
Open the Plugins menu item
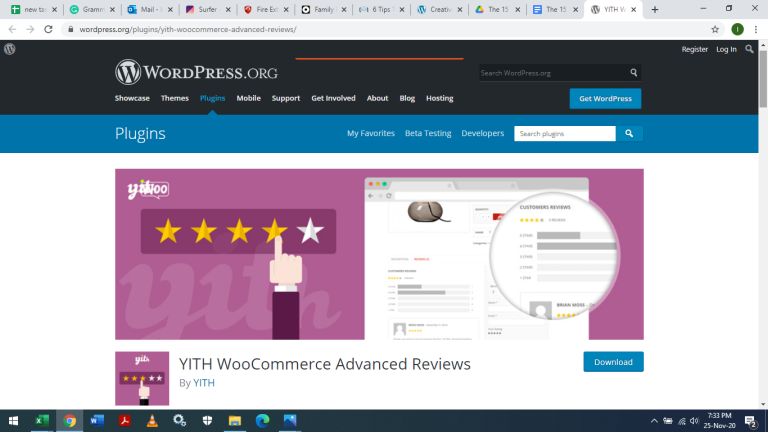tap(212, 98)
